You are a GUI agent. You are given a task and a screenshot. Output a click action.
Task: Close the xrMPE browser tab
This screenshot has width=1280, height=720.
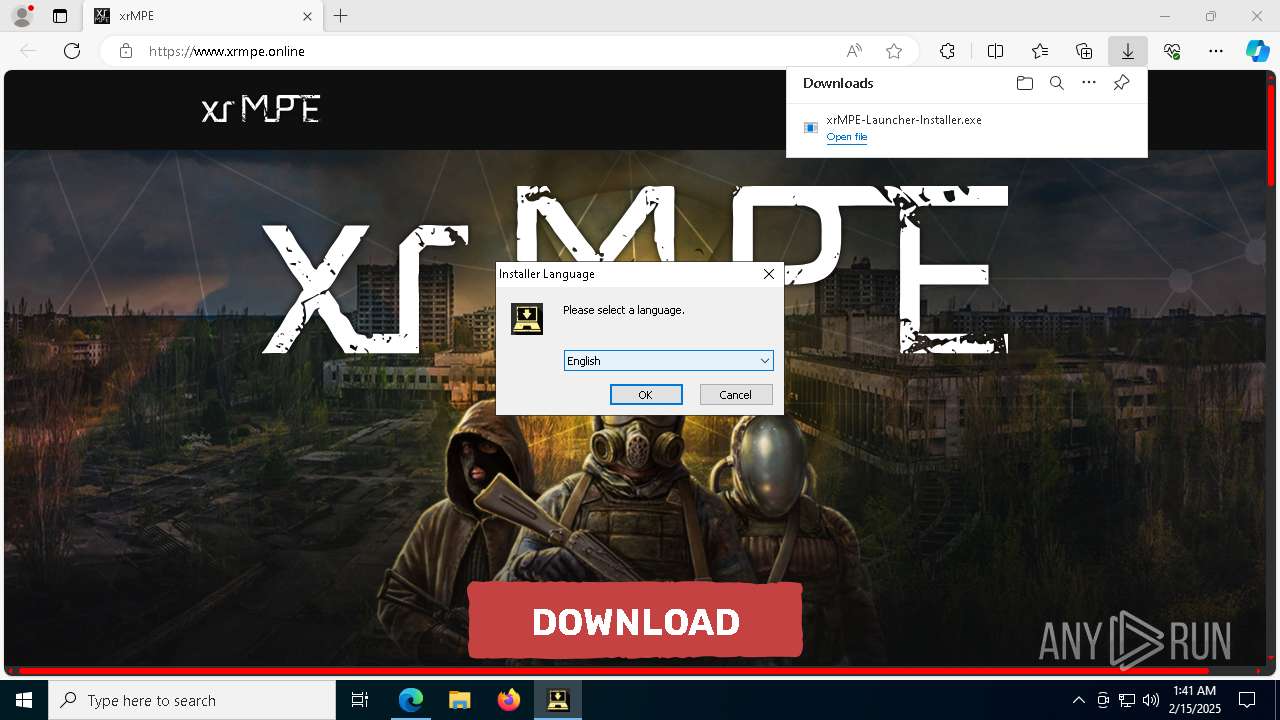[x=307, y=16]
